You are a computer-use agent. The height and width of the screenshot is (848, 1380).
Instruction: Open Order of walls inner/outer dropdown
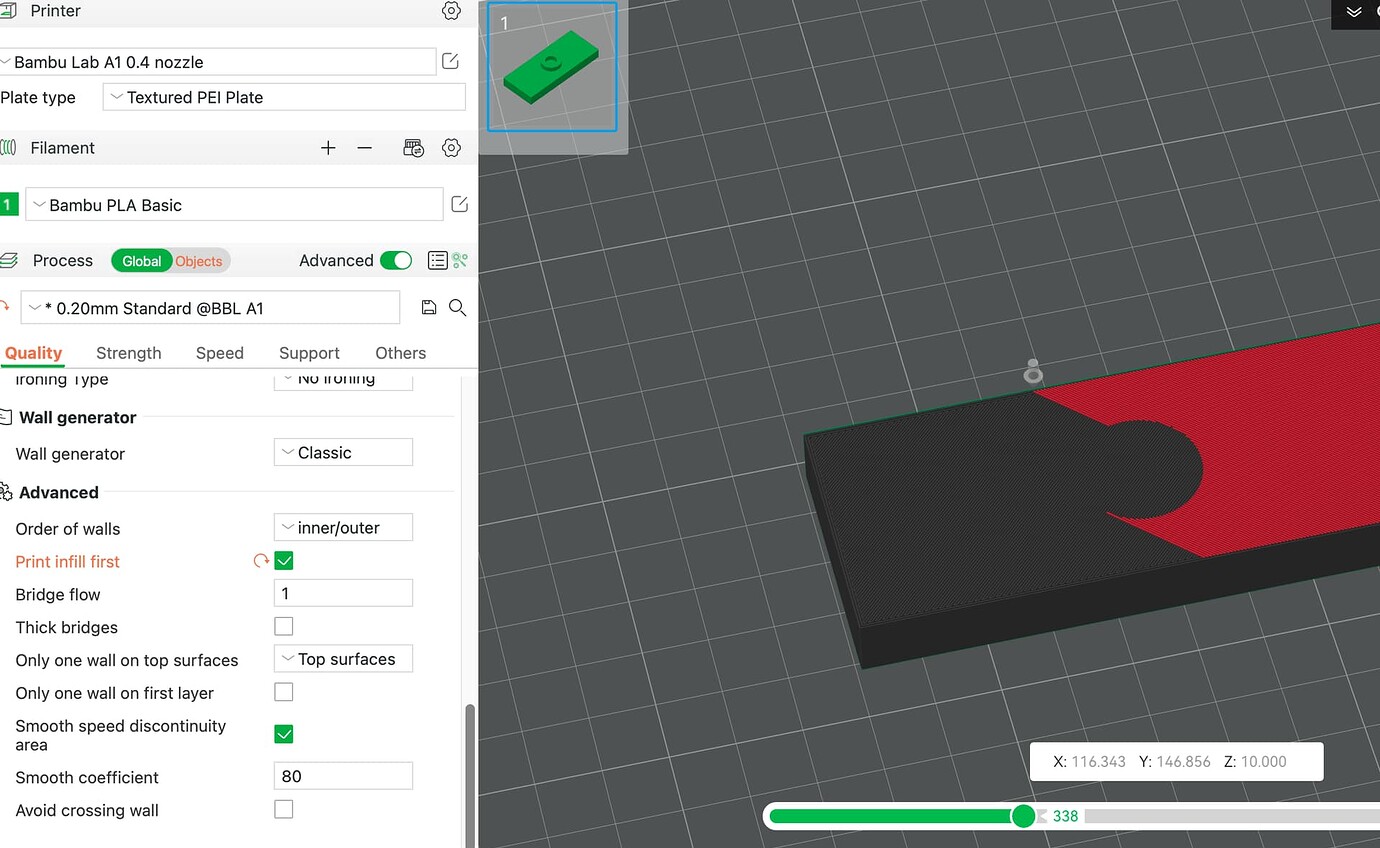[x=343, y=527]
